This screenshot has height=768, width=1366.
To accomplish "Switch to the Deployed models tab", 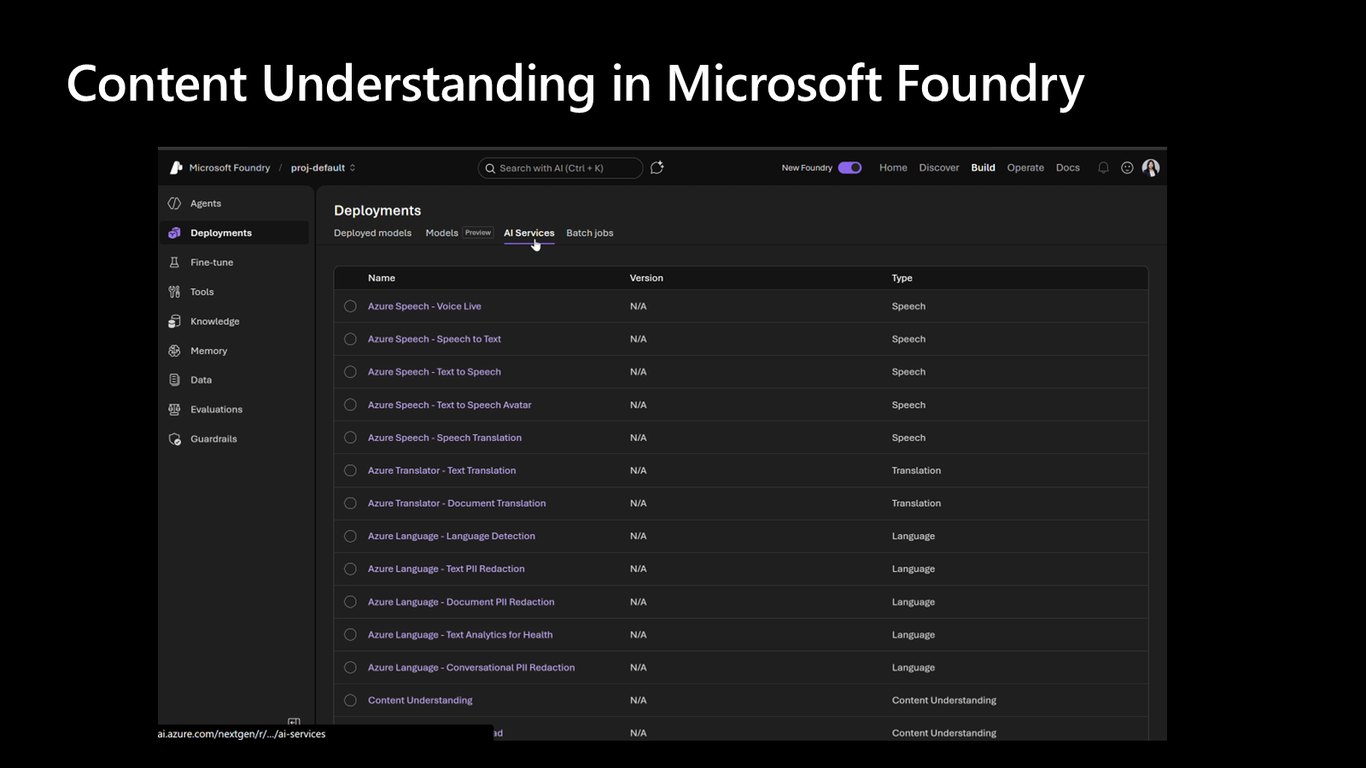I will click(373, 233).
